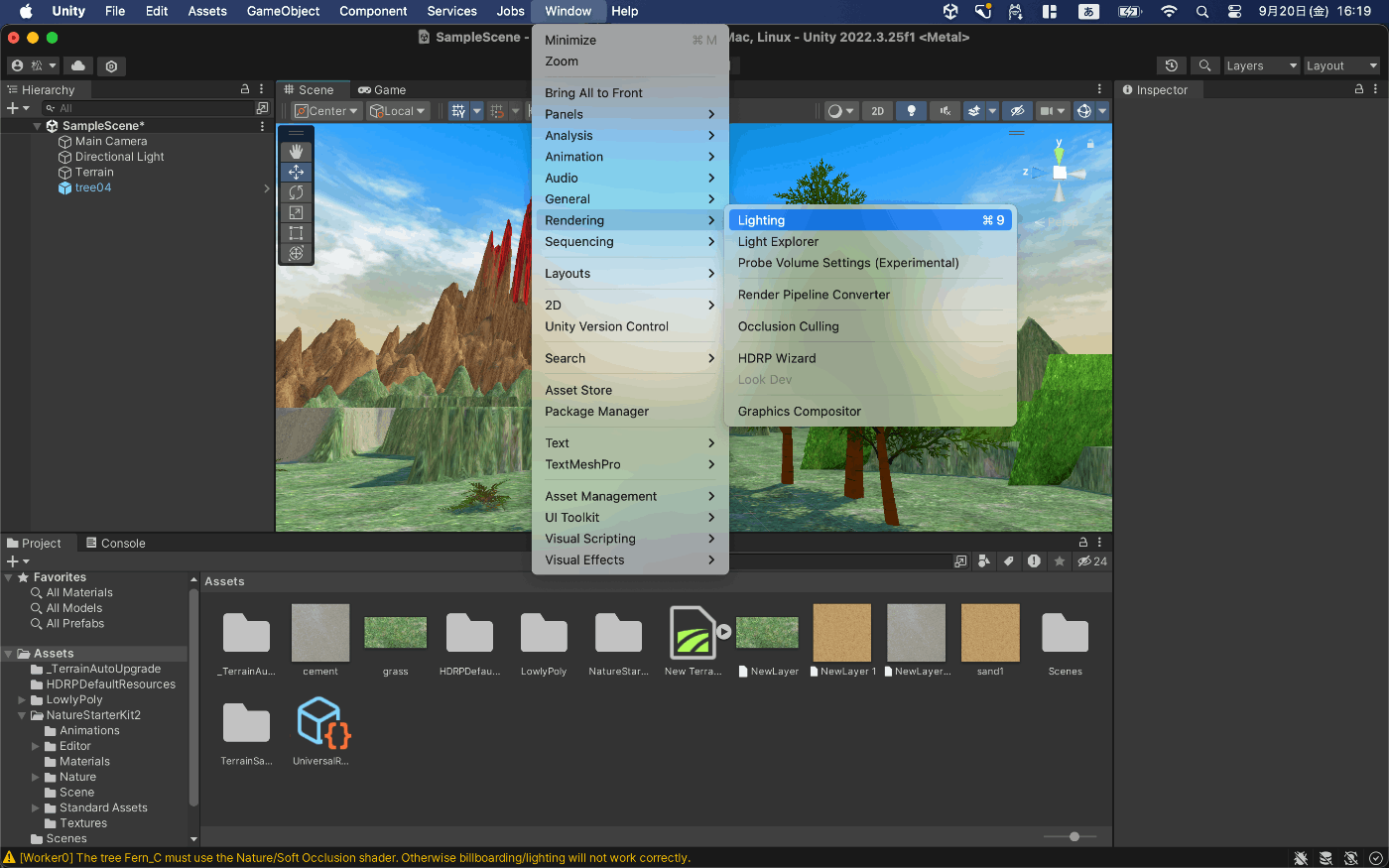This screenshot has width=1389, height=868.
Task: Open the New Terrain asset icon
Action: pos(693,632)
